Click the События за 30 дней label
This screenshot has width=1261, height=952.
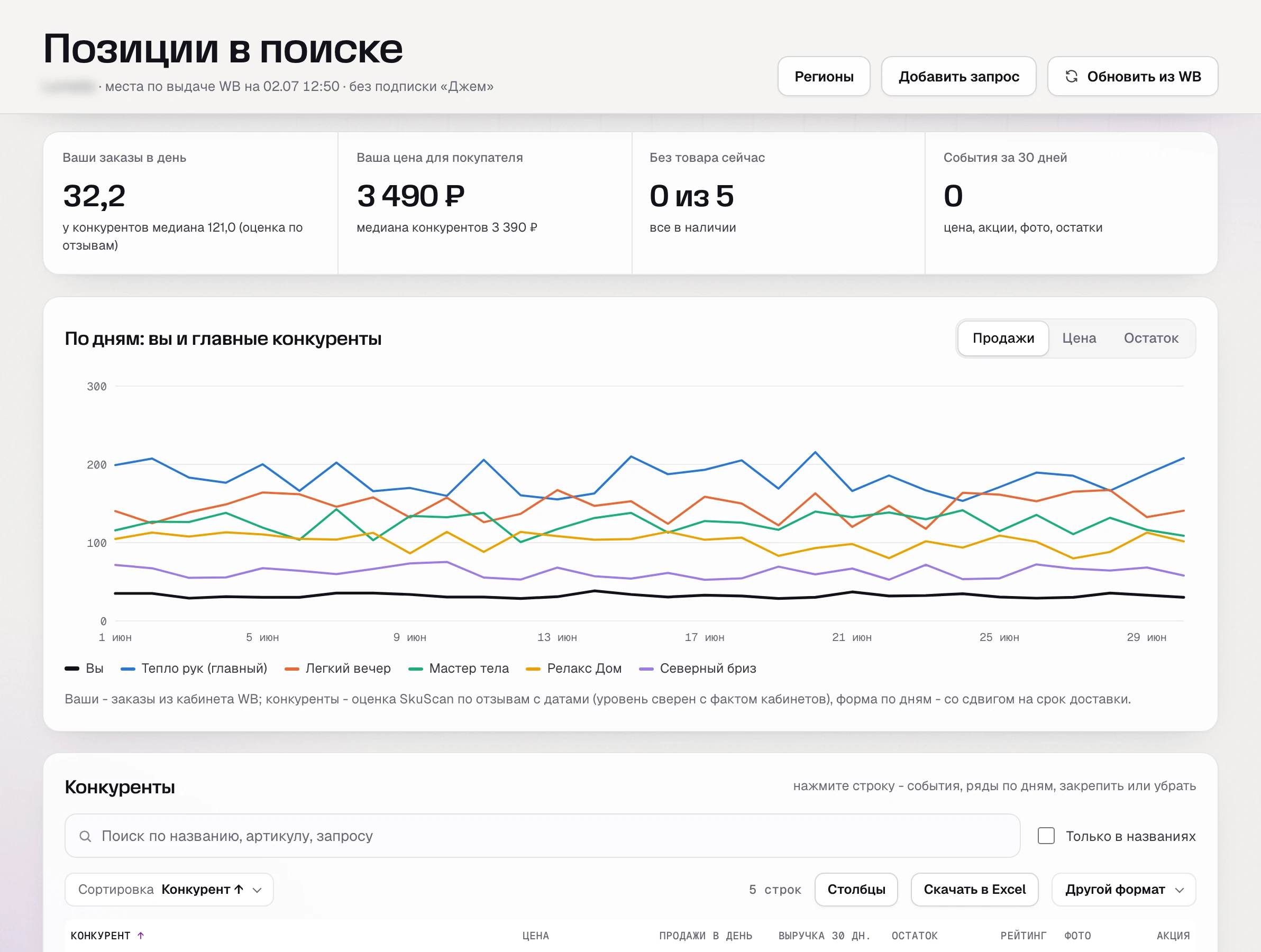pyautogui.click(x=1005, y=157)
